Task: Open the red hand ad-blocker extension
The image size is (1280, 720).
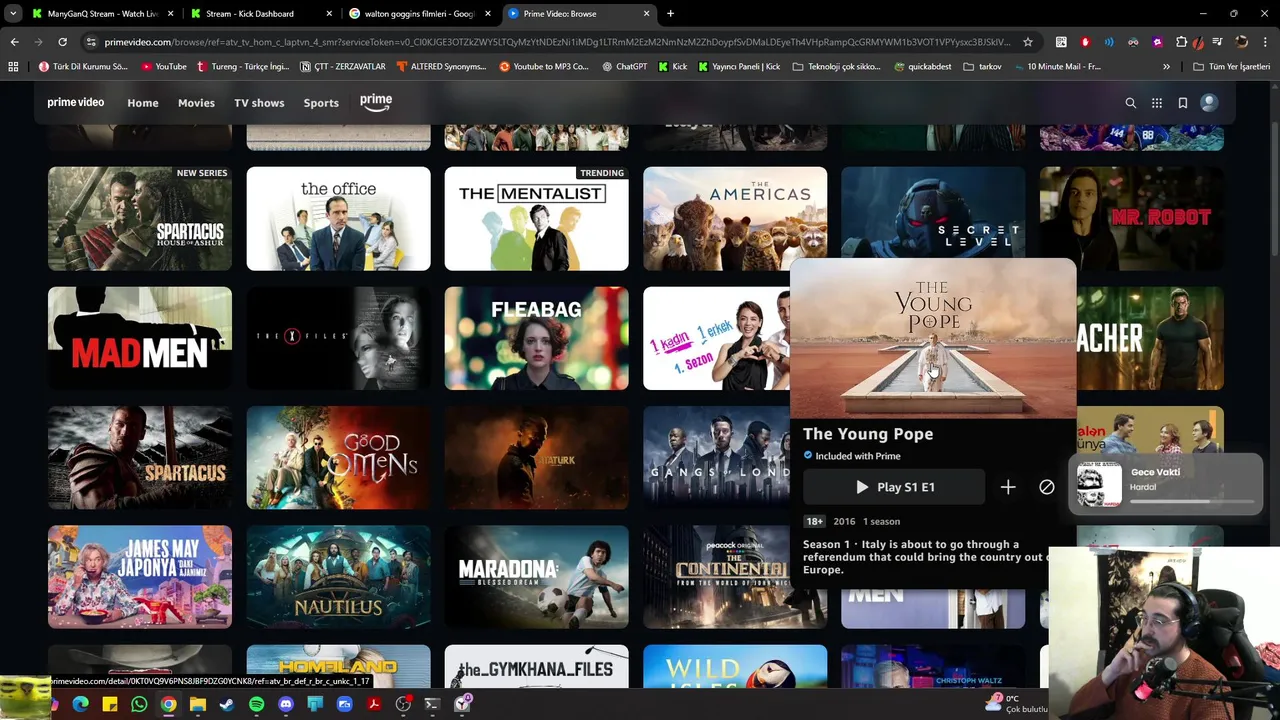Action: coord(1085,42)
